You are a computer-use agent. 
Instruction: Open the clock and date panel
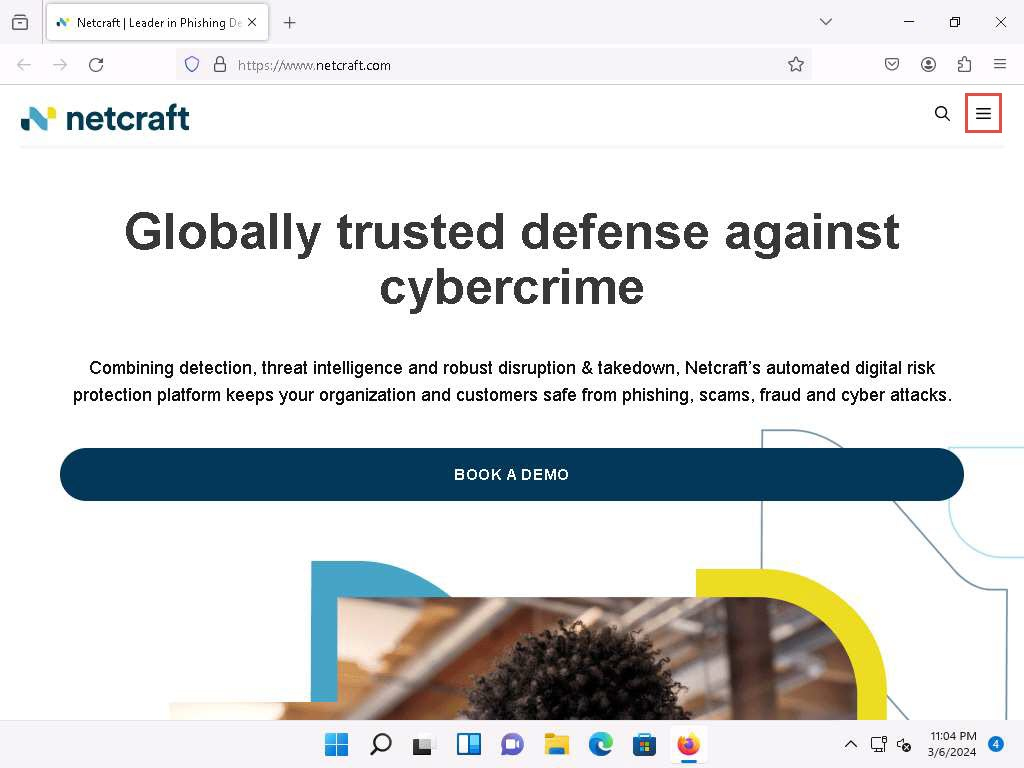pyautogui.click(x=952, y=744)
